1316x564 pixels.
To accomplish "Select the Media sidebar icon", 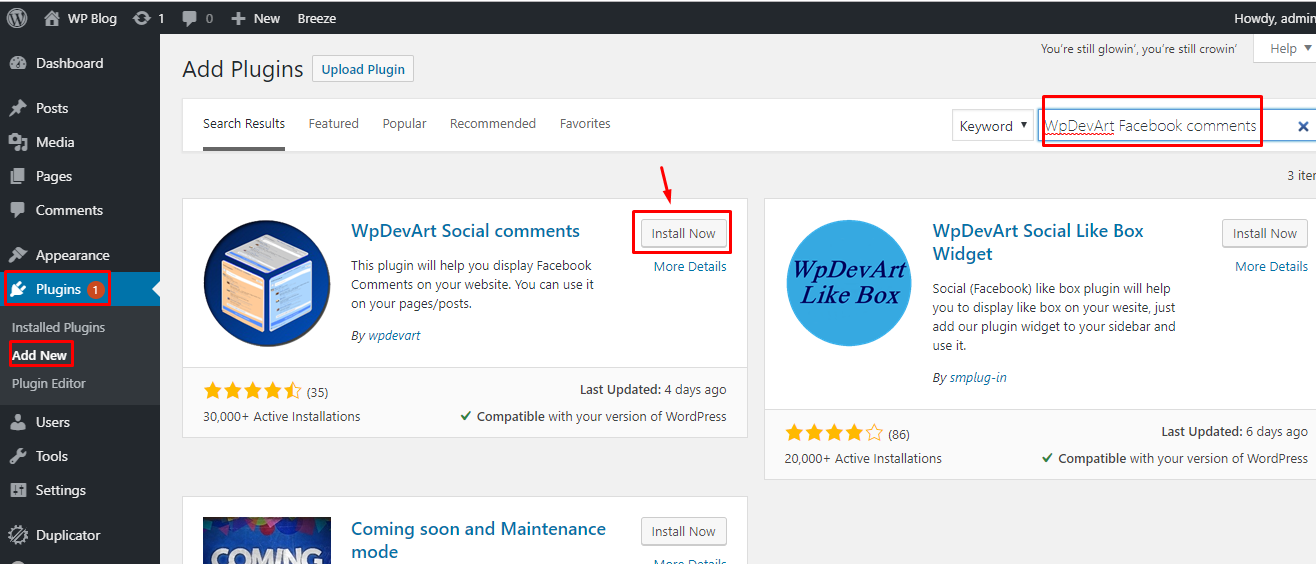I will (x=18, y=142).
